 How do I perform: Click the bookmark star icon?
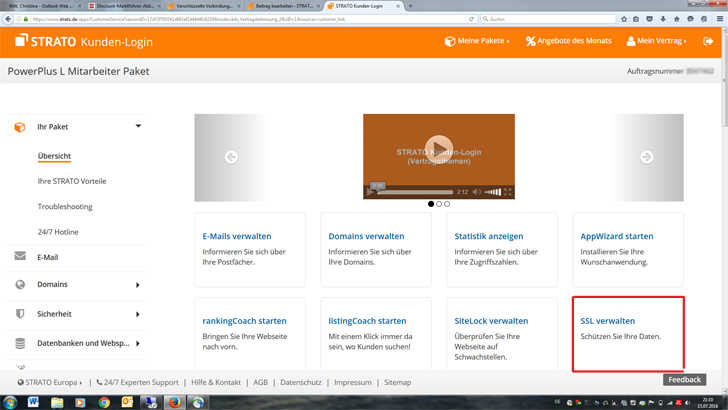coord(624,19)
